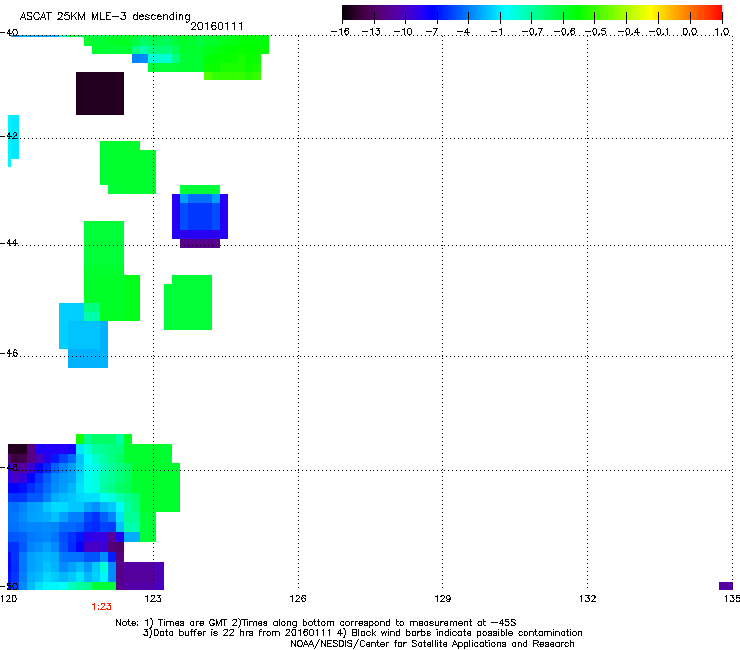Click the date label 20160111
Viewport: 740px width, 650px height.
pyautogui.click(x=217, y=26)
